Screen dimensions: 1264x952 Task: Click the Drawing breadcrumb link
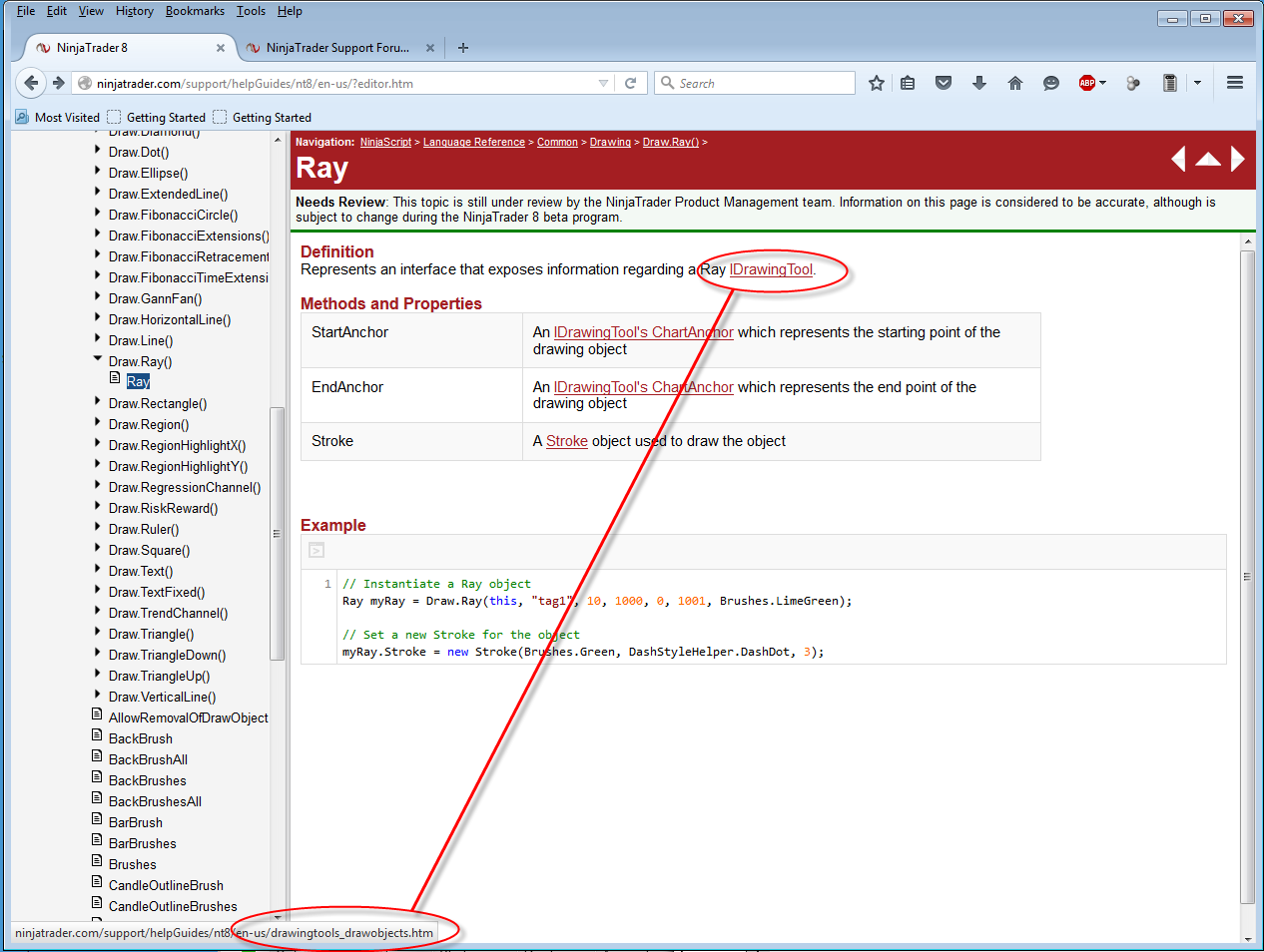click(610, 143)
